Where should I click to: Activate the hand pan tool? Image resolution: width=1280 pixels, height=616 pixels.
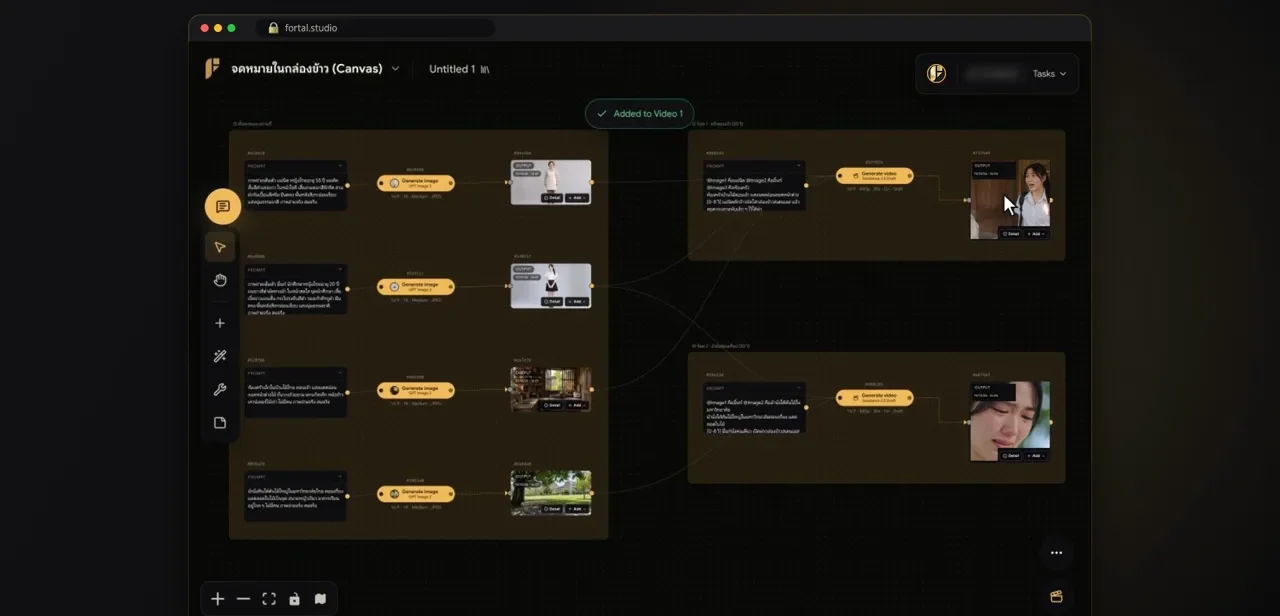click(x=220, y=281)
